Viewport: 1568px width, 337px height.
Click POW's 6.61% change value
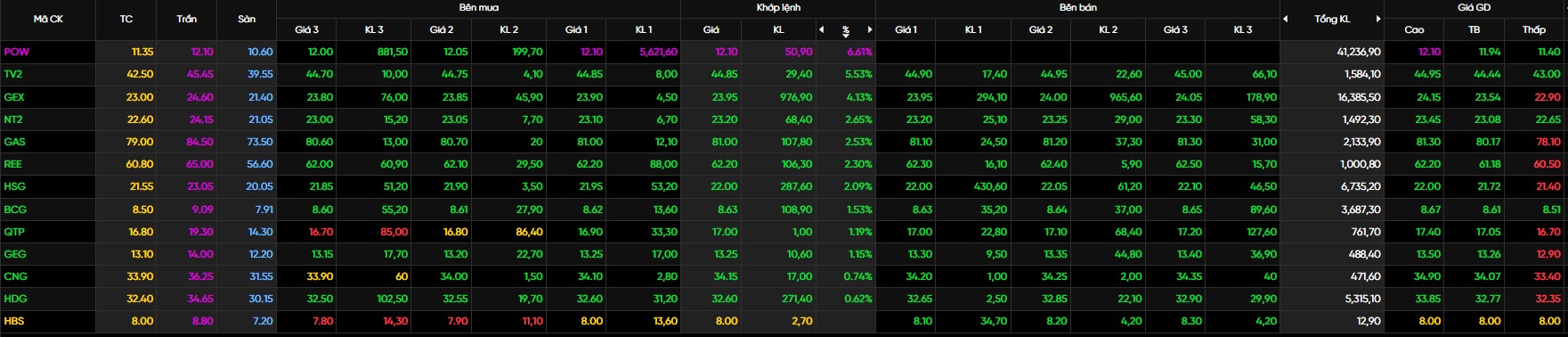point(858,52)
